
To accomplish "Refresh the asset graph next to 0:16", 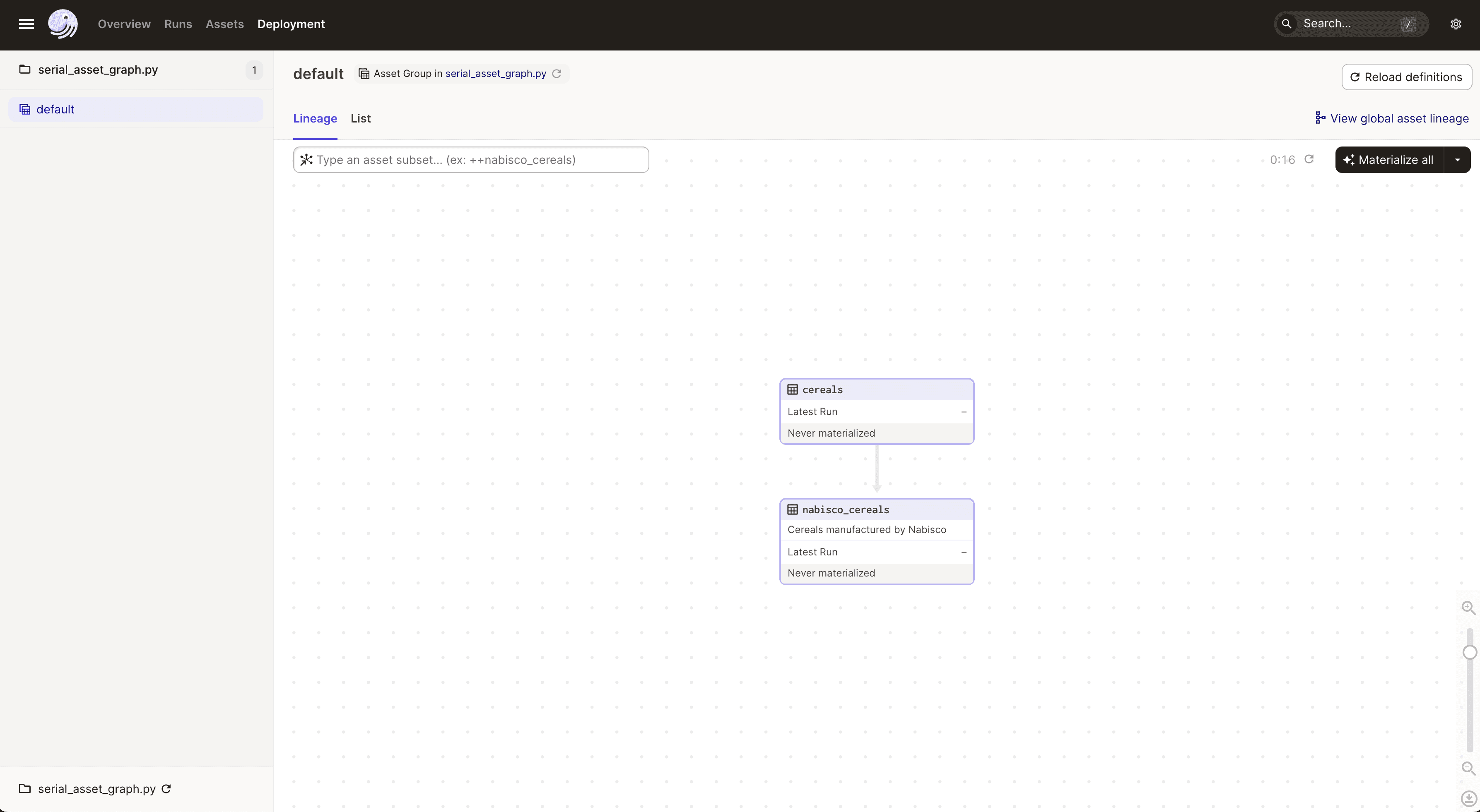I will tap(1309, 159).
